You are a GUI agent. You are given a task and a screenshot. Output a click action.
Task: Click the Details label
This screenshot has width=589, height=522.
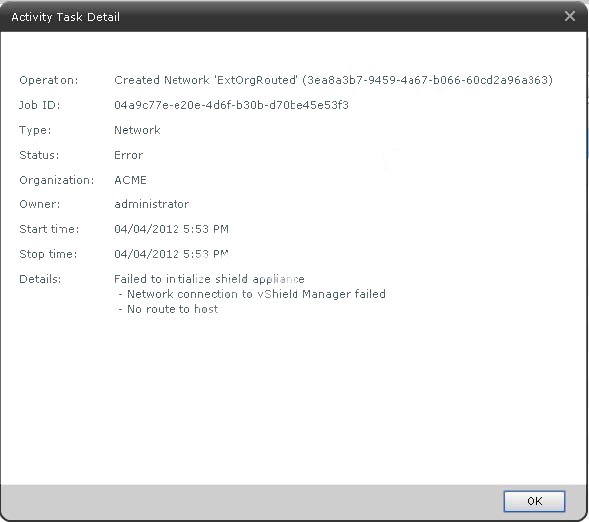[x=40, y=279]
